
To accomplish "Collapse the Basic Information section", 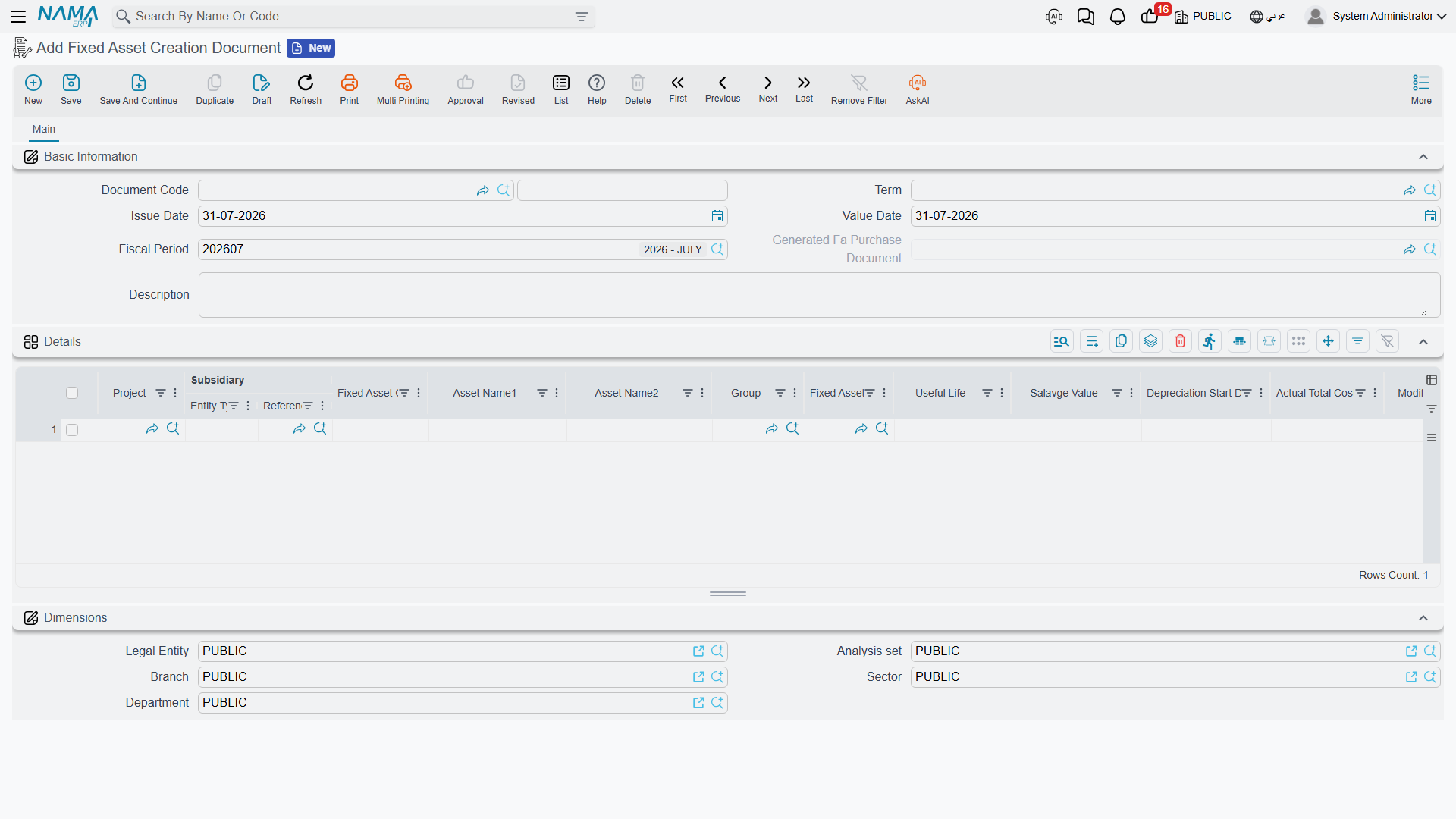I will pos(1423,157).
